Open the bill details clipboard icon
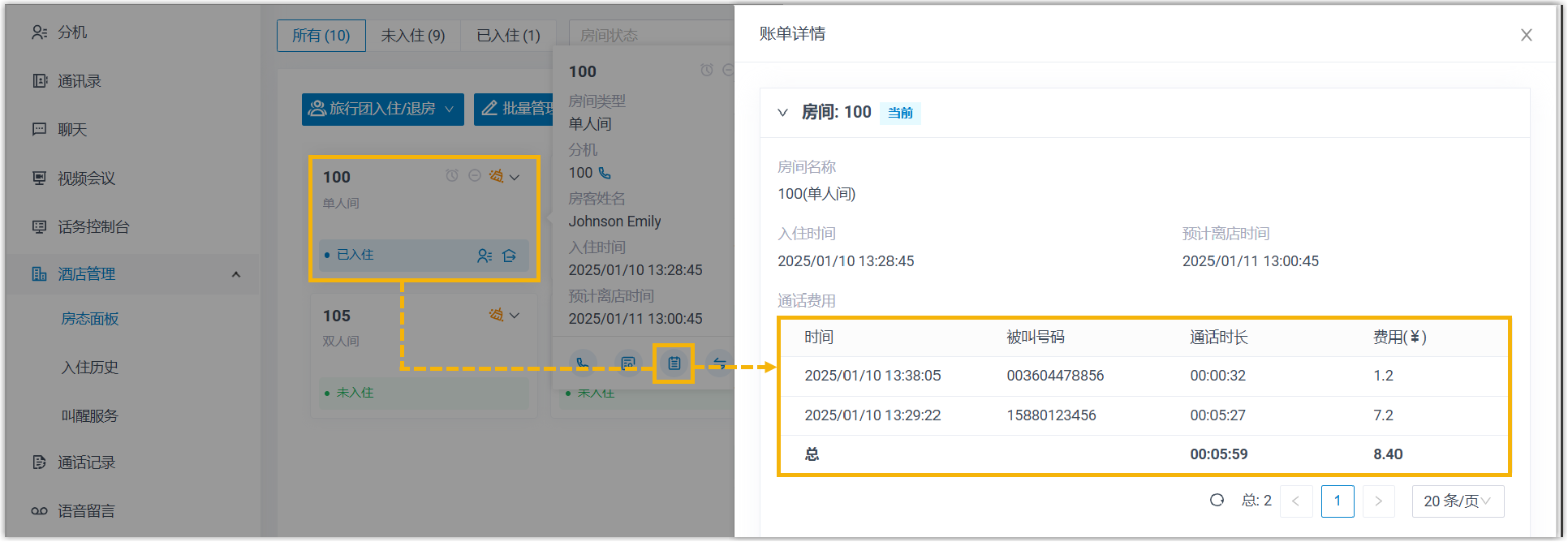This screenshot has height=542, width=1568. [674, 363]
